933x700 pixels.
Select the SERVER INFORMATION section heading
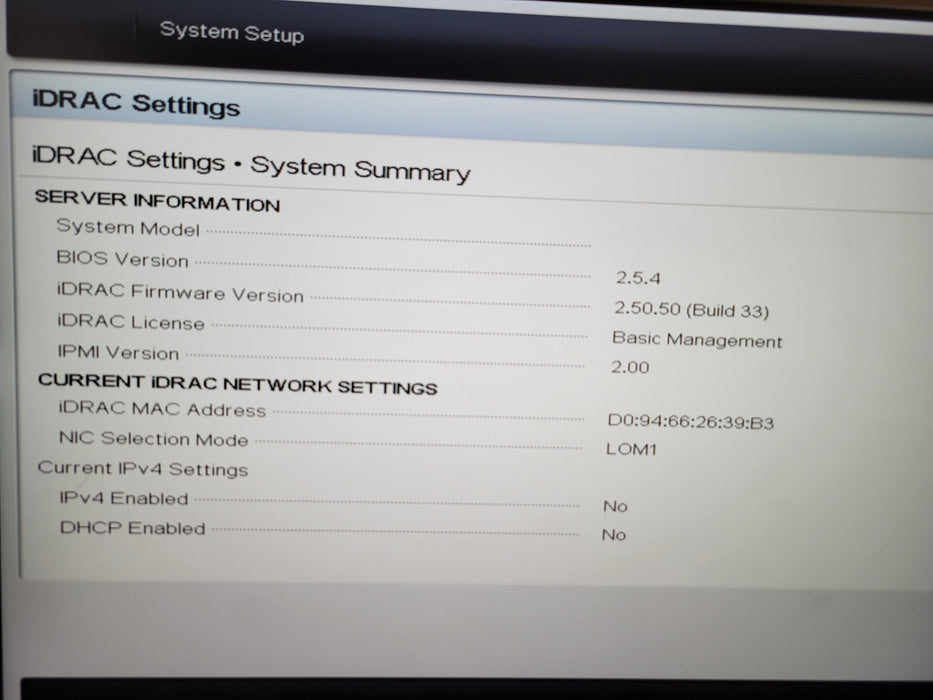point(157,201)
